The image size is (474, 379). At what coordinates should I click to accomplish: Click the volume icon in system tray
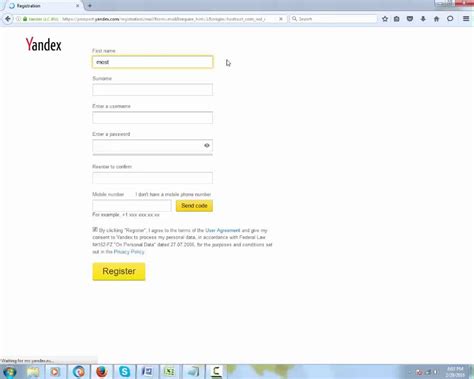click(436, 372)
